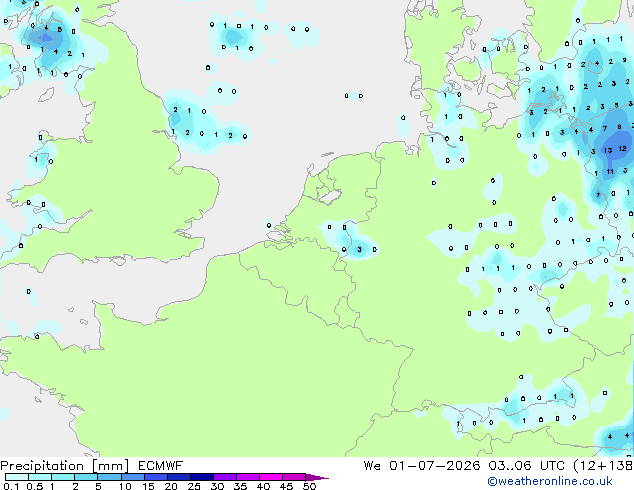Select the 10–15 mm legend swatch

click(x=132, y=477)
